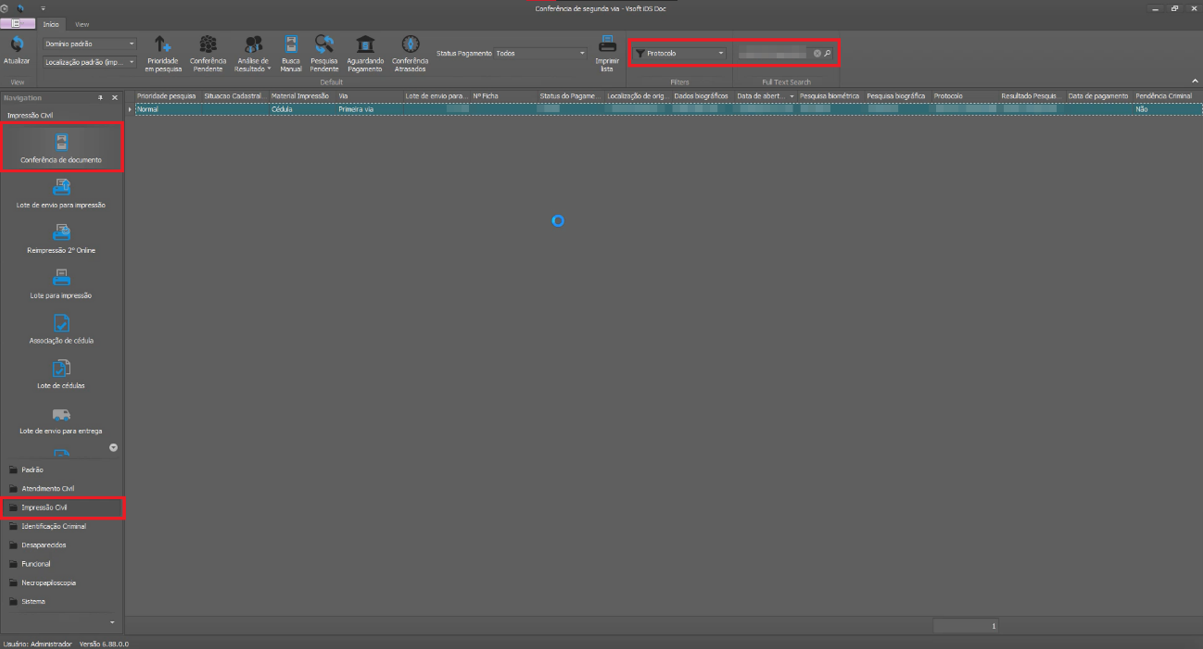This screenshot has height=649, width=1203.
Task: Select Aguardando Pagamento bank icon
Action: click(x=365, y=45)
